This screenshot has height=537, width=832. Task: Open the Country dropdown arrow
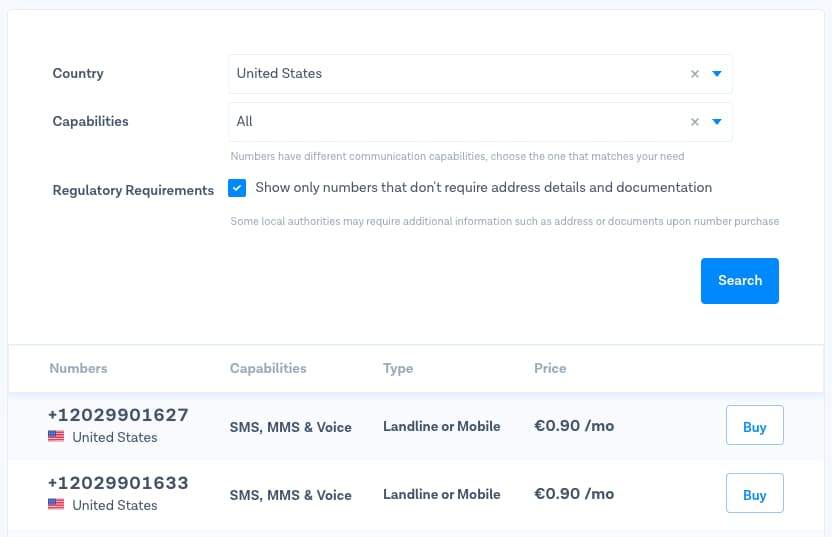[717, 74]
